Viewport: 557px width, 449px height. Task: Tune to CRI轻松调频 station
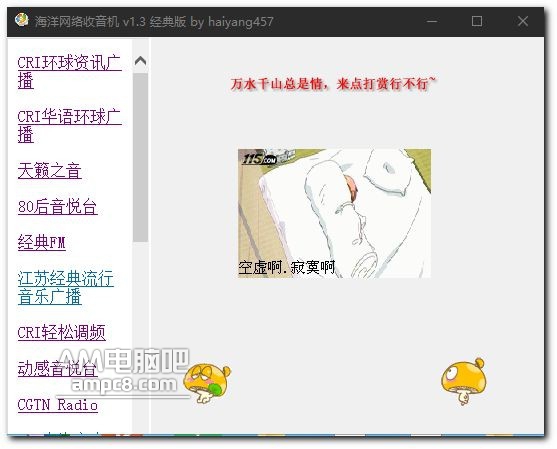[x=61, y=332]
